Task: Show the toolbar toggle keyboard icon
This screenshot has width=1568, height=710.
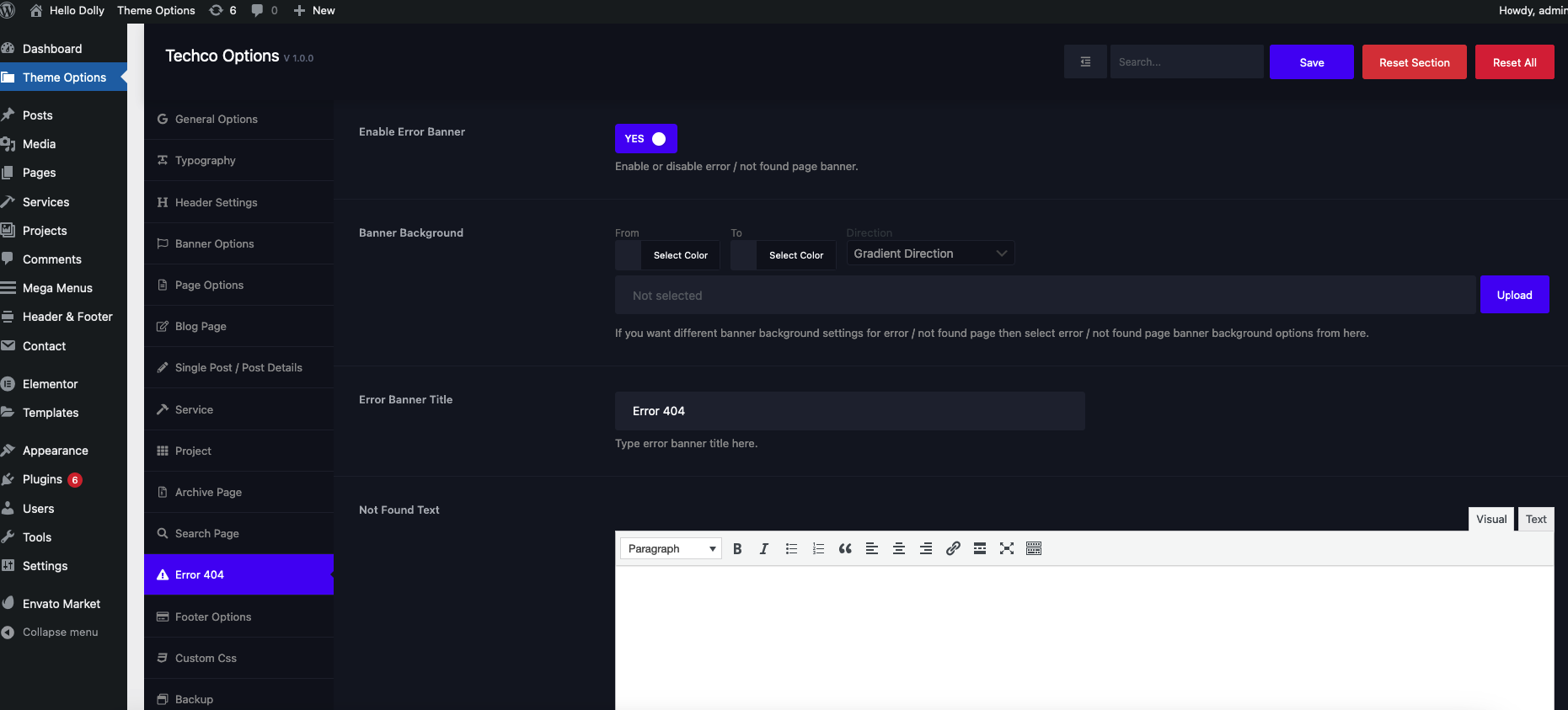Action: point(1034,549)
